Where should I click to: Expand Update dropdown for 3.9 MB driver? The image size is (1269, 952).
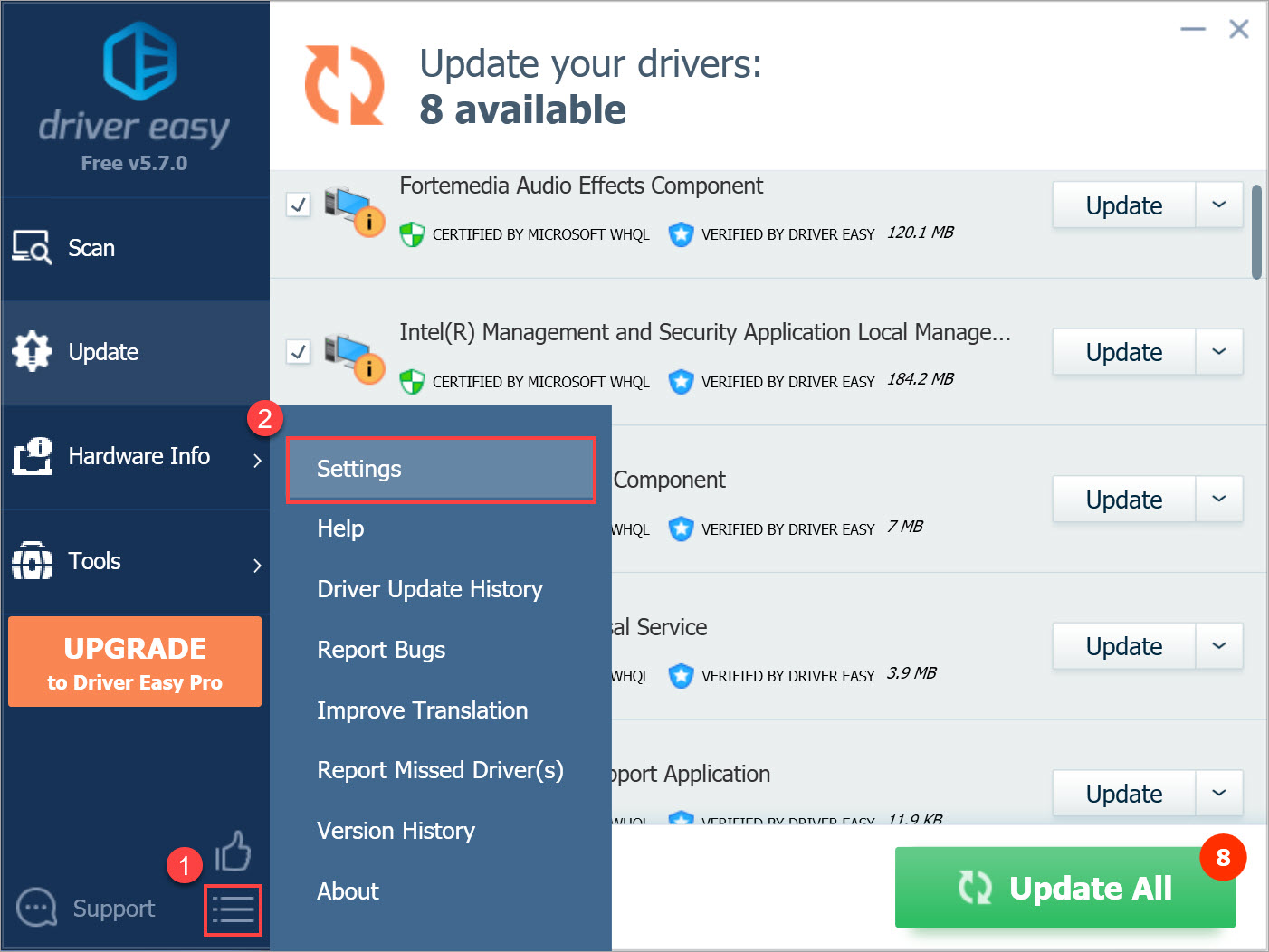pyautogui.click(x=1219, y=645)
